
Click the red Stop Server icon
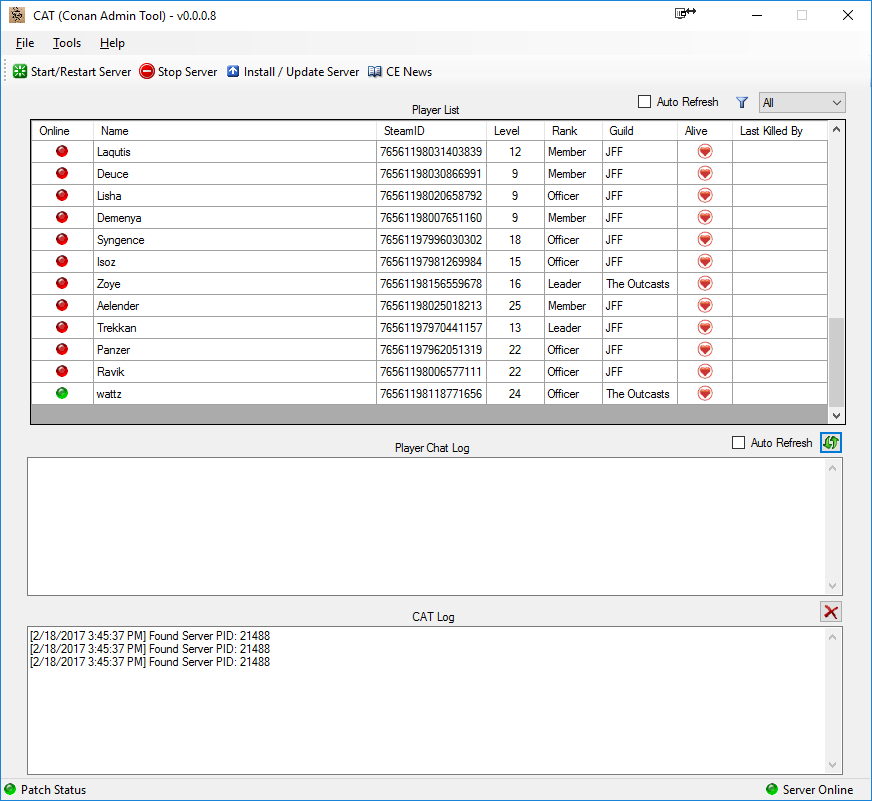(x=147, y=72)
